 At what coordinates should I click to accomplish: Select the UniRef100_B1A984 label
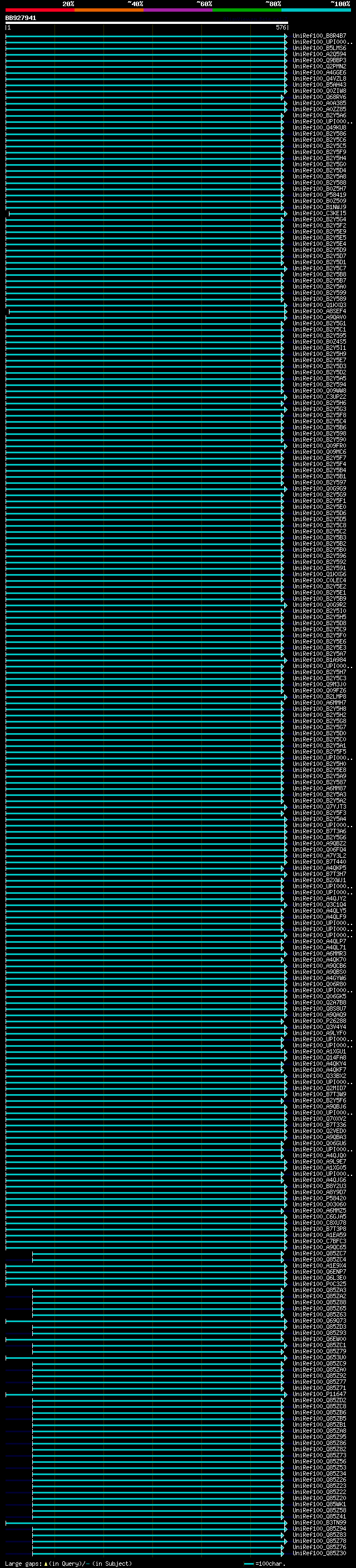319,660
